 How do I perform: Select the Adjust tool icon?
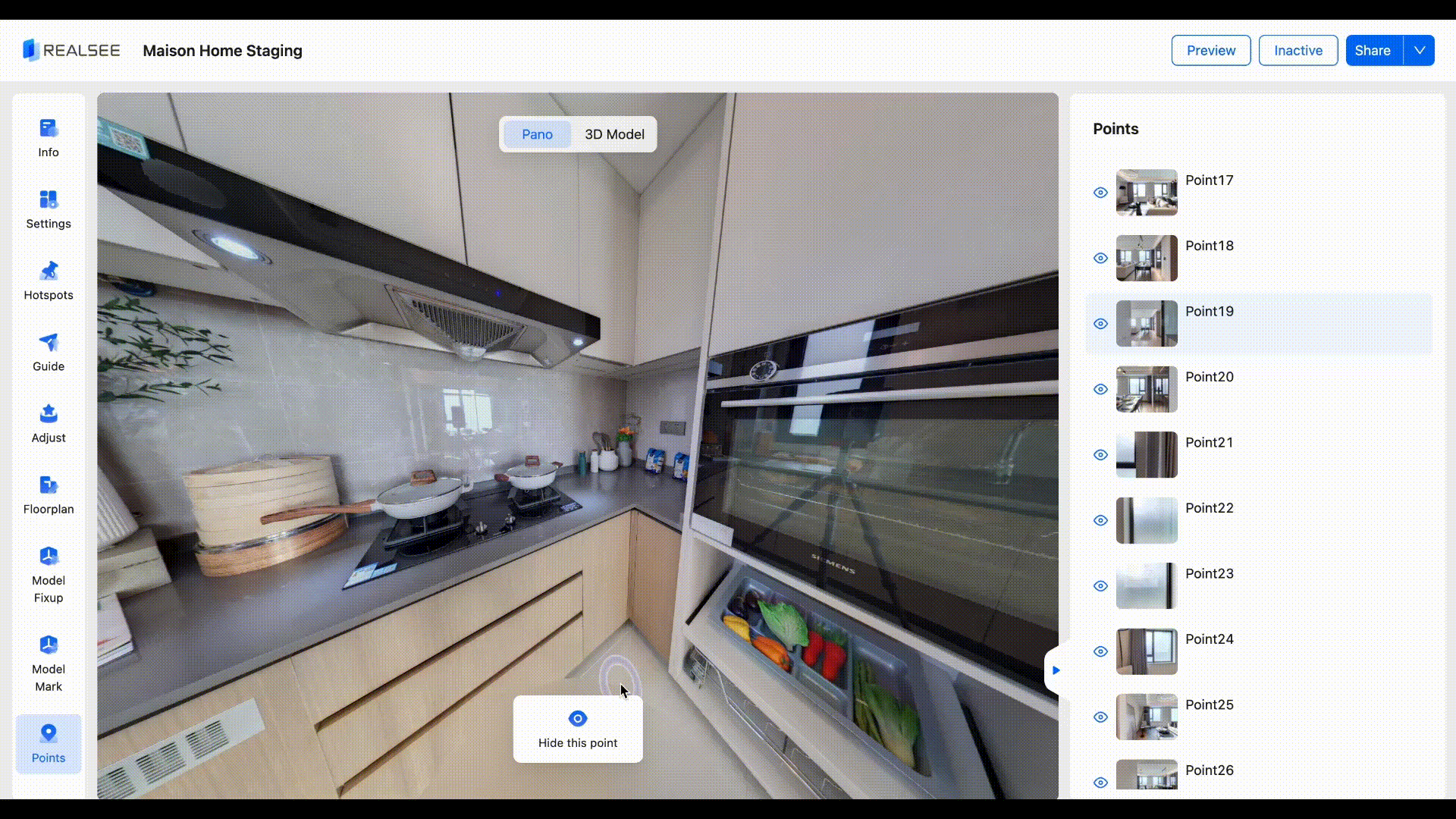coord(49,413)
